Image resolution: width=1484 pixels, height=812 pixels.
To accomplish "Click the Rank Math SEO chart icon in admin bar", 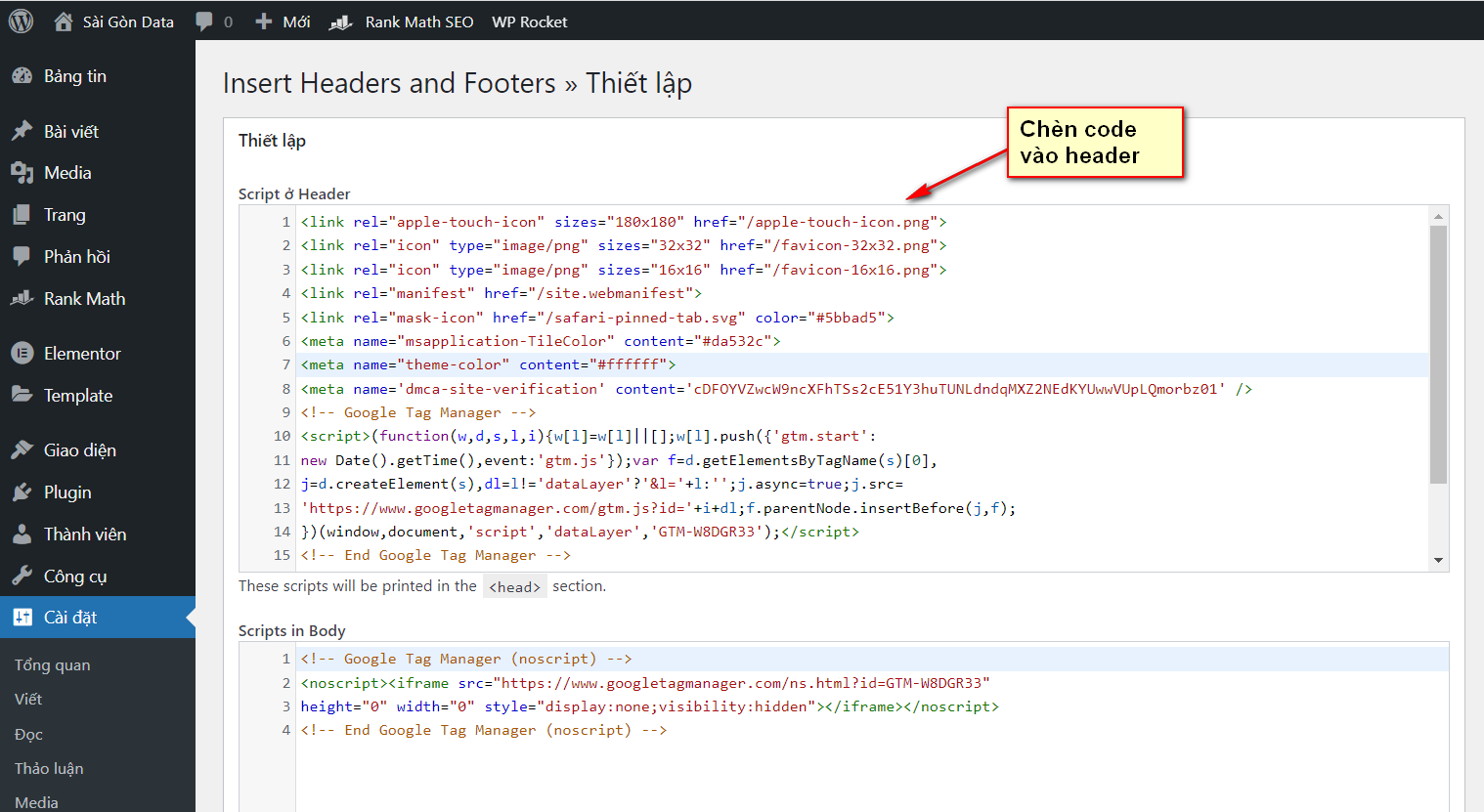I will [340, 21].
